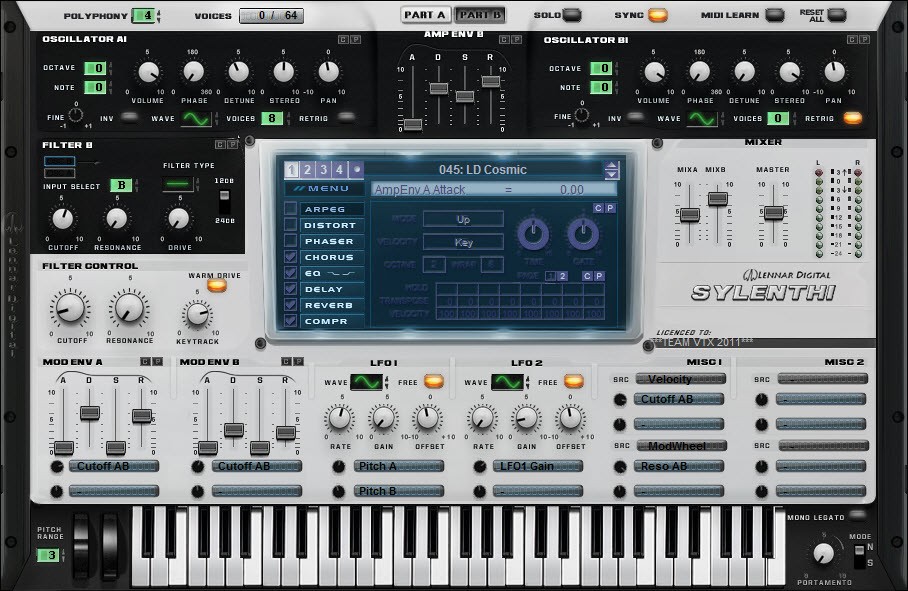Click the 045: LD Cosmic preset name
Viewport: 908px width, 591px height.
482,170
